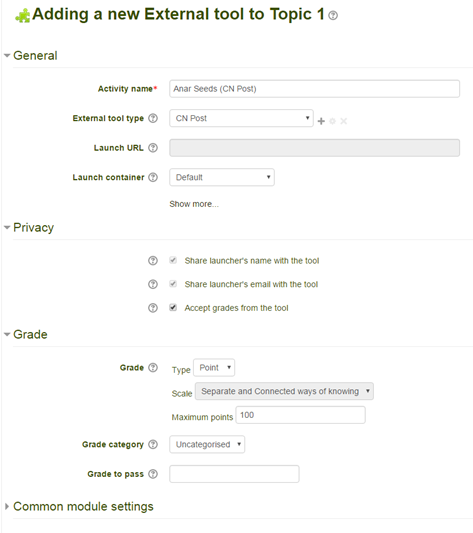Click help icon for Share launcher's name
Image resolution: width=473 pixels, height=533 pixels.
153,261
